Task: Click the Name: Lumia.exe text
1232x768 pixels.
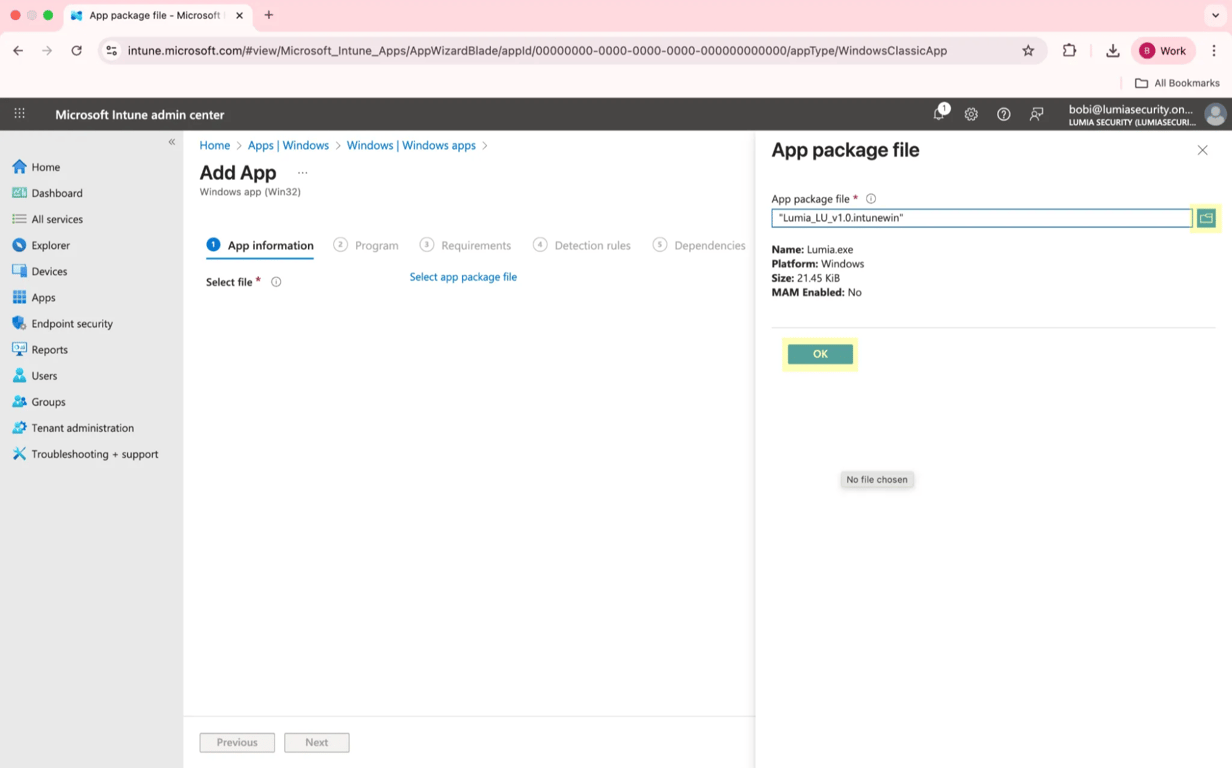Action: pyautogui.click(x=812, y=250)
